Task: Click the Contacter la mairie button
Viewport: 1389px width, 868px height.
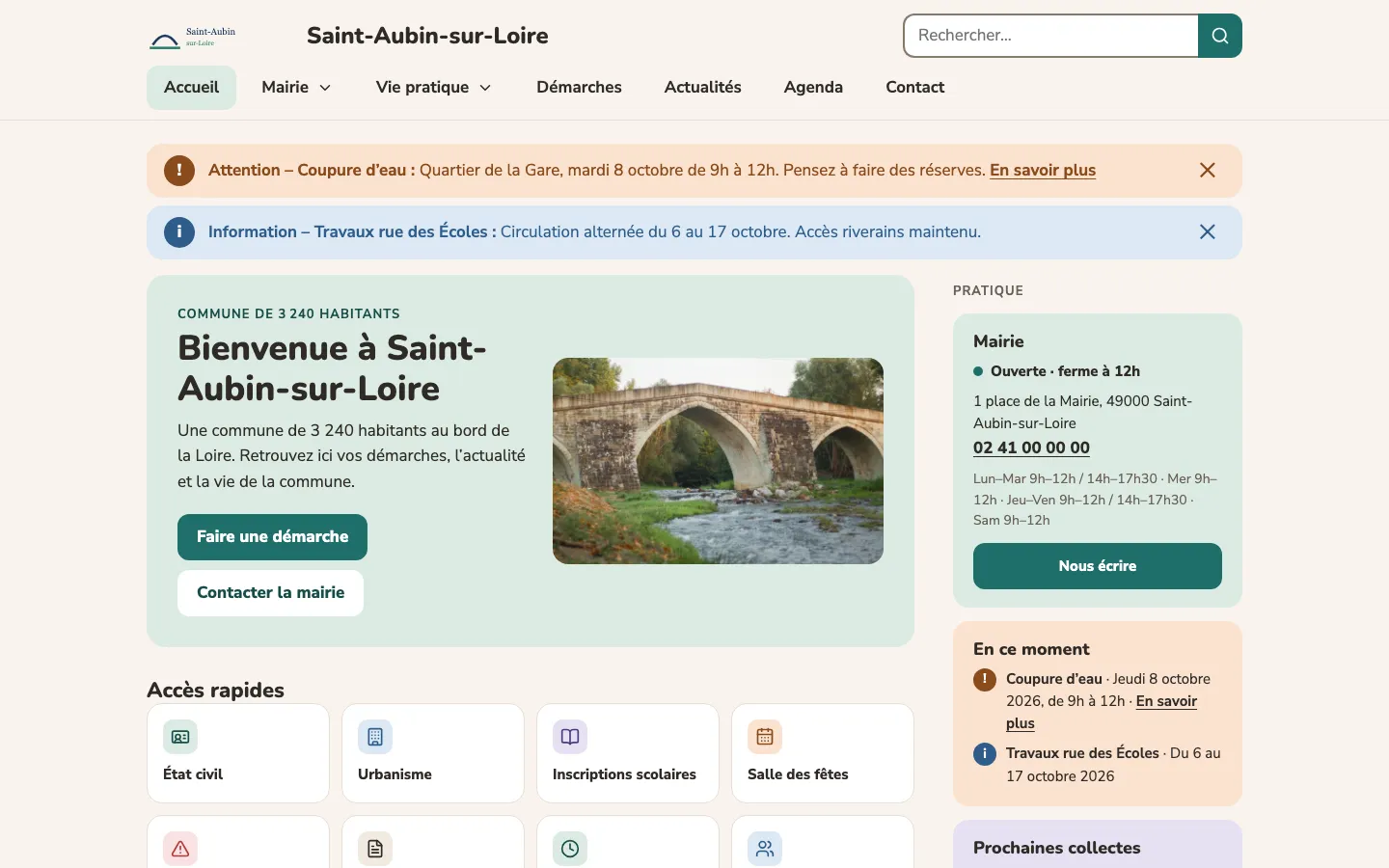Action: click(x=270, y=593)
